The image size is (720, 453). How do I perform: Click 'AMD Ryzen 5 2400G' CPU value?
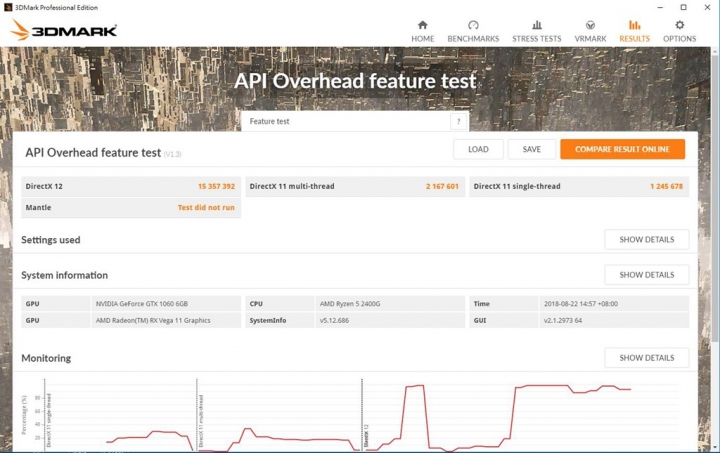click(350, 304)
